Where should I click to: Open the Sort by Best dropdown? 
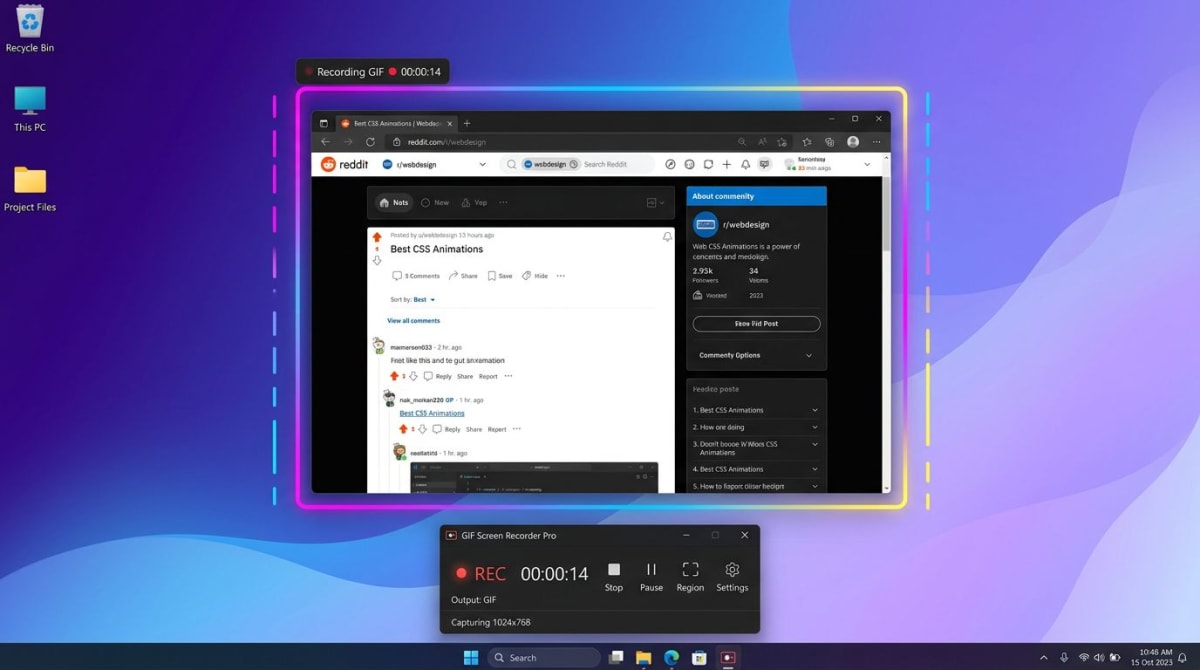click(420, 299)
